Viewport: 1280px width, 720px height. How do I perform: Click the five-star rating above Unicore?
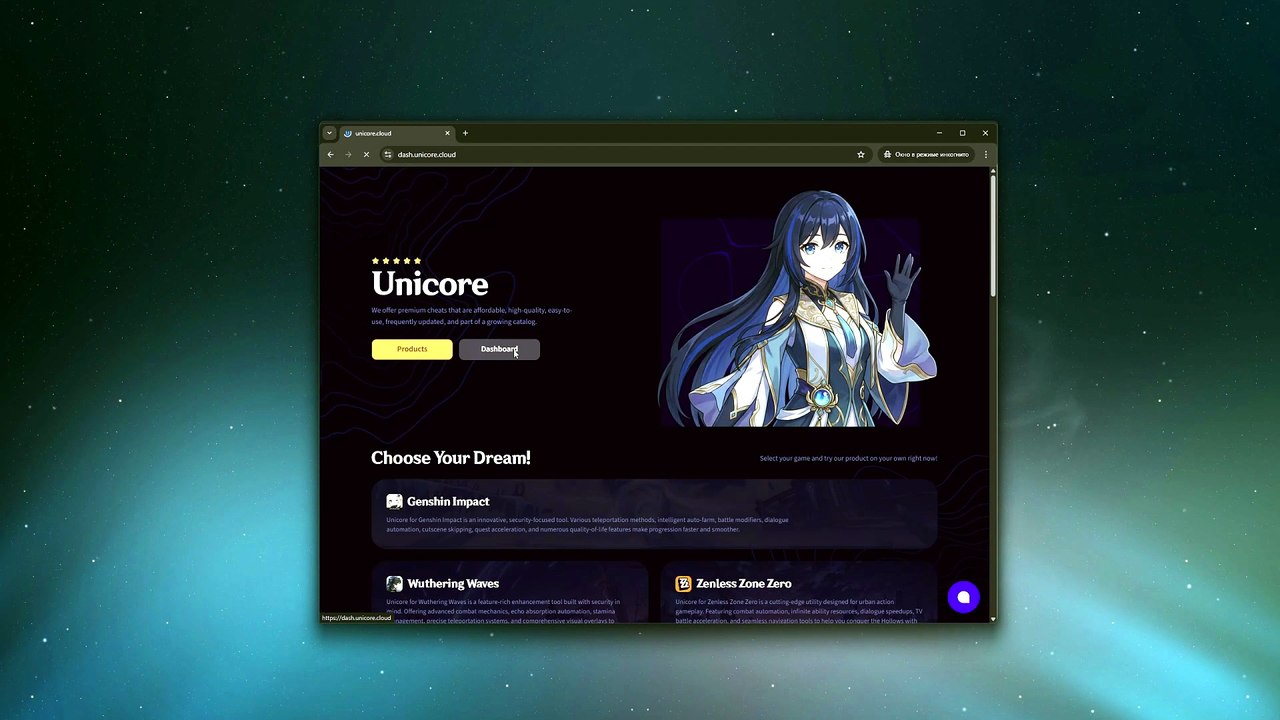(396, 261)
